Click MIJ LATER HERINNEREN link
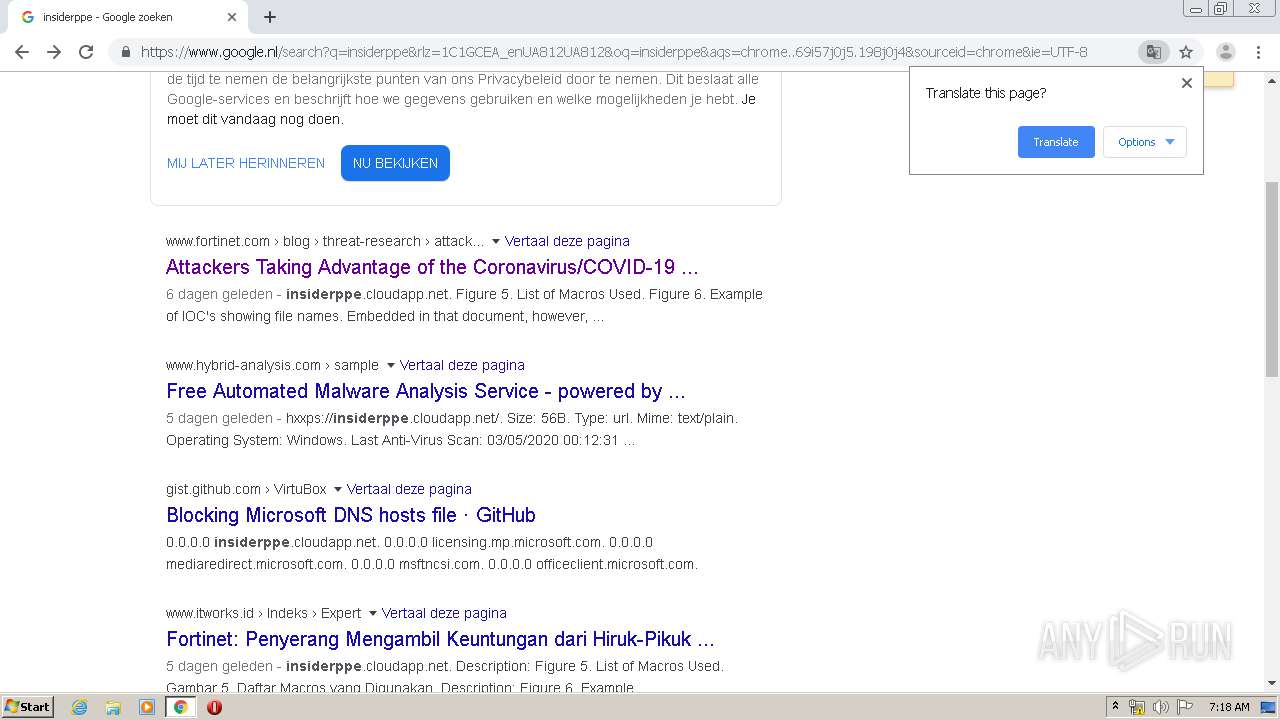 pyautogui.click(x=246, y=163)
